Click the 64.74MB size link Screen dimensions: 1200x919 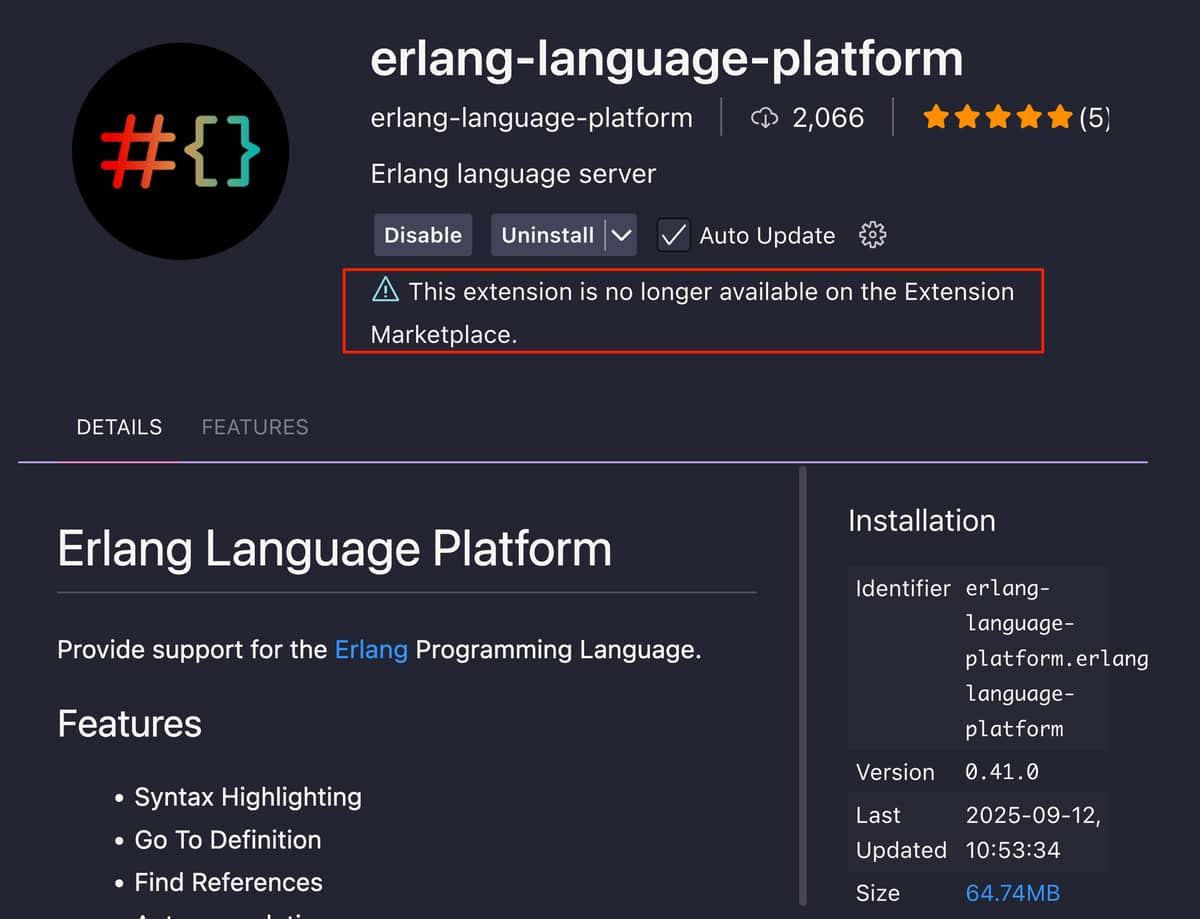click(1012, 893)
